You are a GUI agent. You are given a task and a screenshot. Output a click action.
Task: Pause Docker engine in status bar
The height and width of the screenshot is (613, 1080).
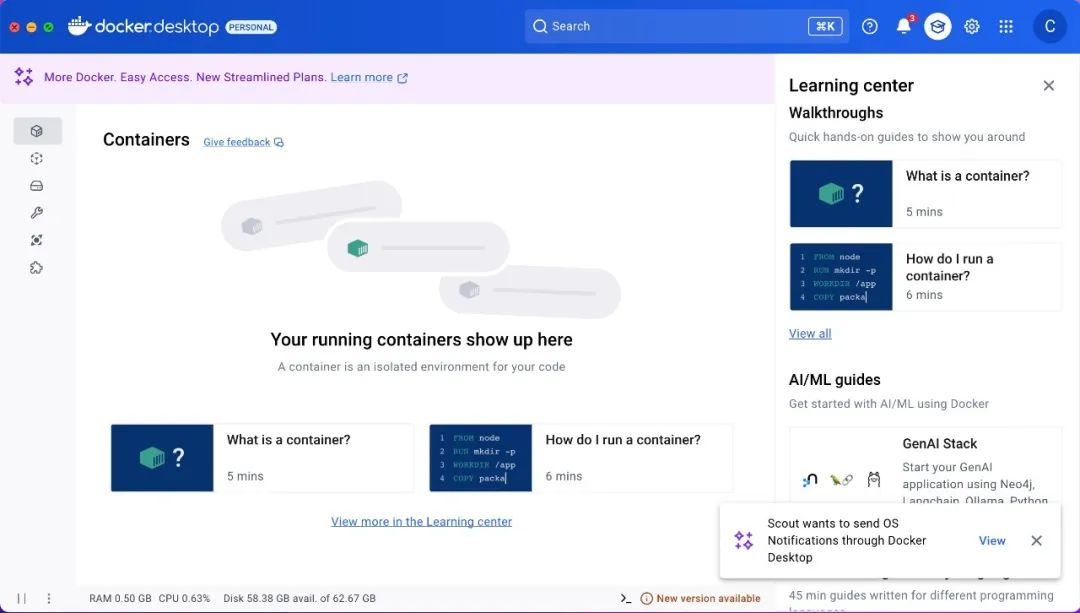[21, 599]
